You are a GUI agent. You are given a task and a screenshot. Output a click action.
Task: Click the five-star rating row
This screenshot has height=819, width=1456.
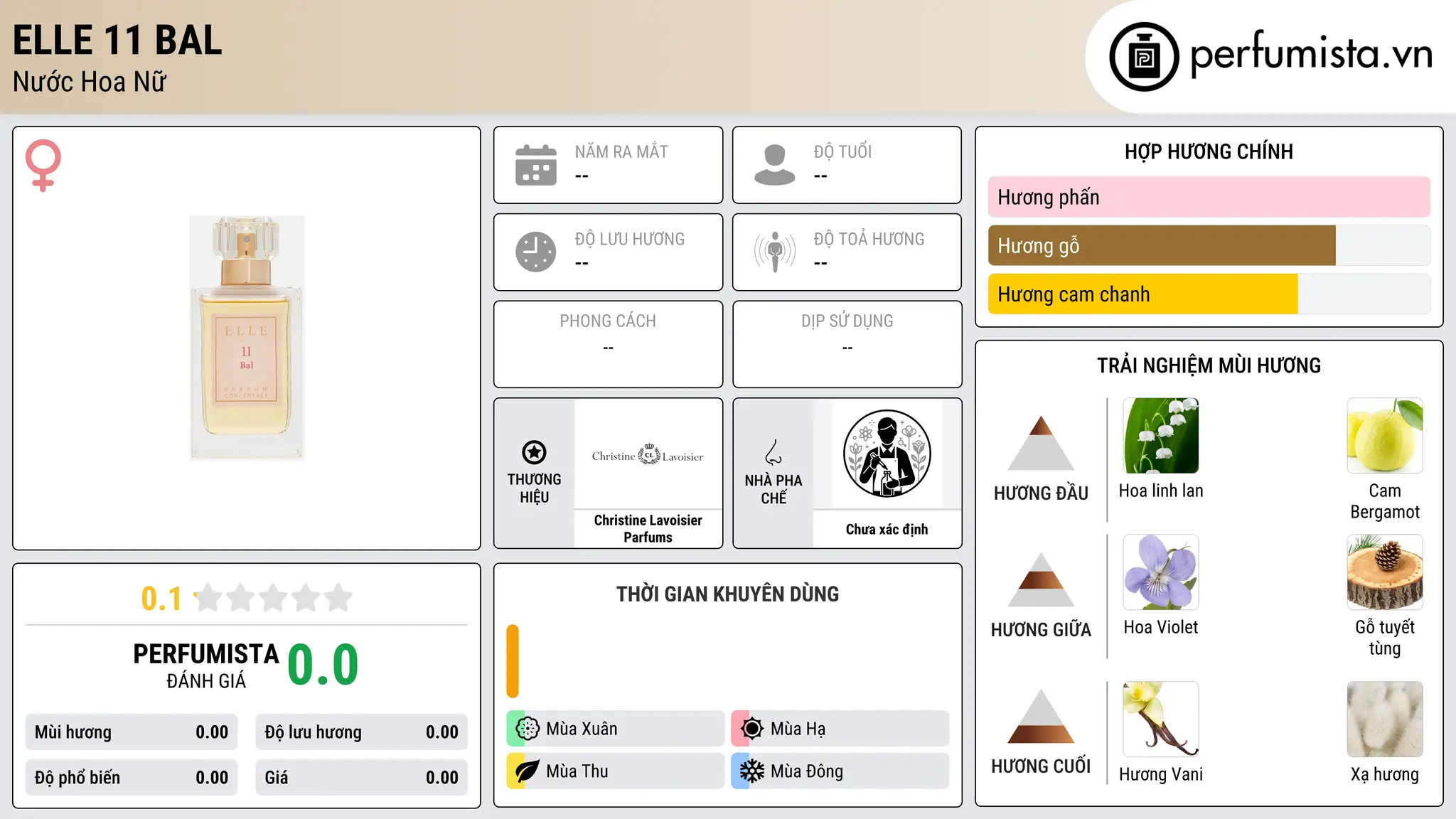pos(273,598)
